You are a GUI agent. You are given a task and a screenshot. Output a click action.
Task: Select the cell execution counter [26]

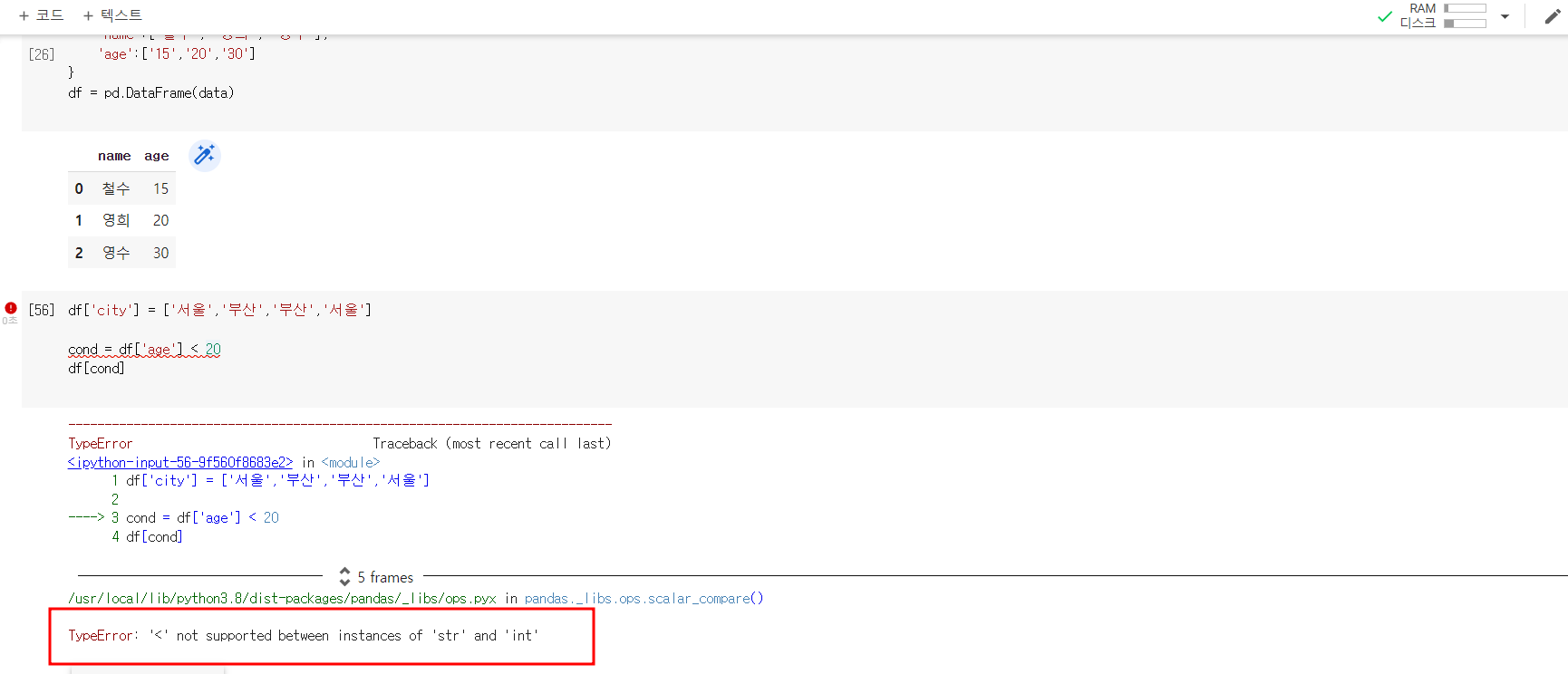point(42,54)
